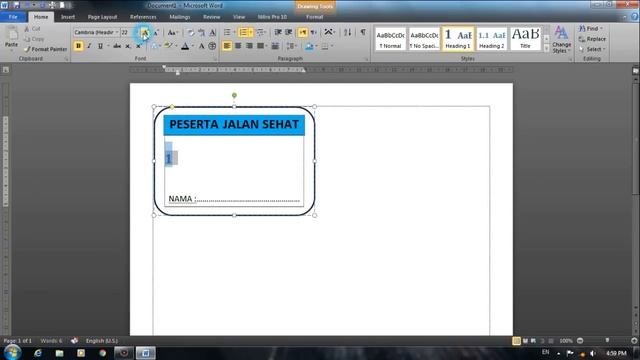Image resolution: width=640 pixels, height=360 pixels.
Task: Click the Replace button
Action: pyautogui.click(x=592, y=39)
